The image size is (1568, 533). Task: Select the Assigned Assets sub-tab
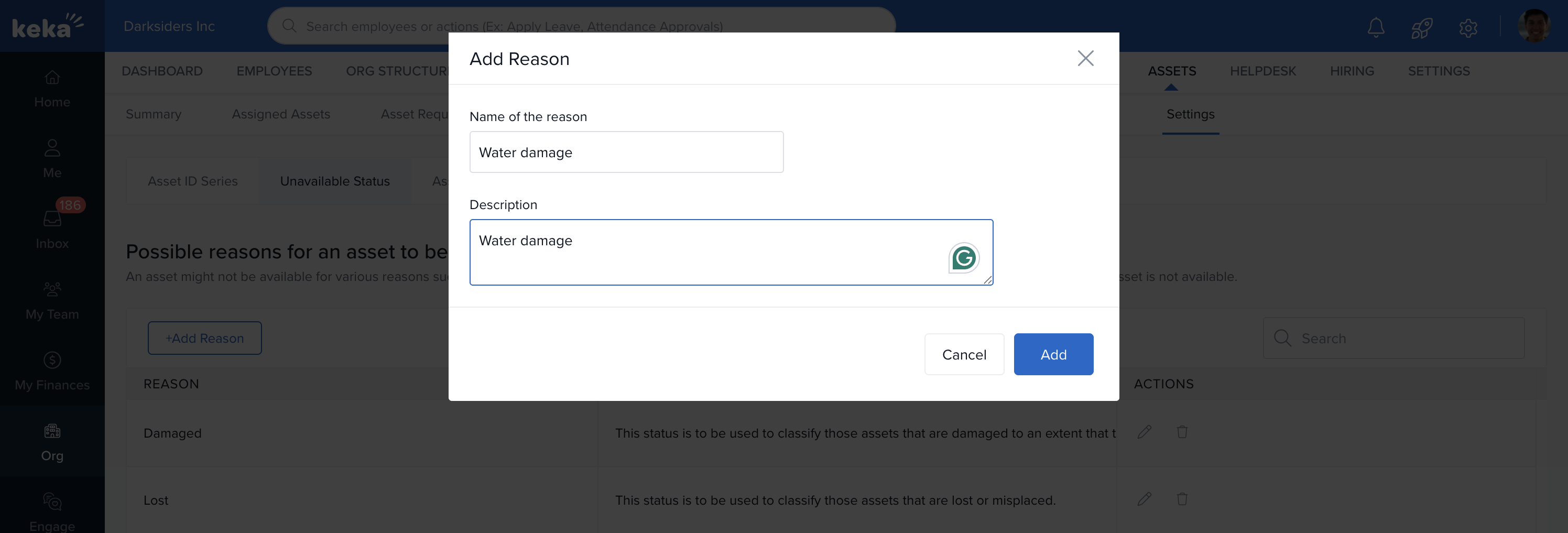[x=280, y=114]
